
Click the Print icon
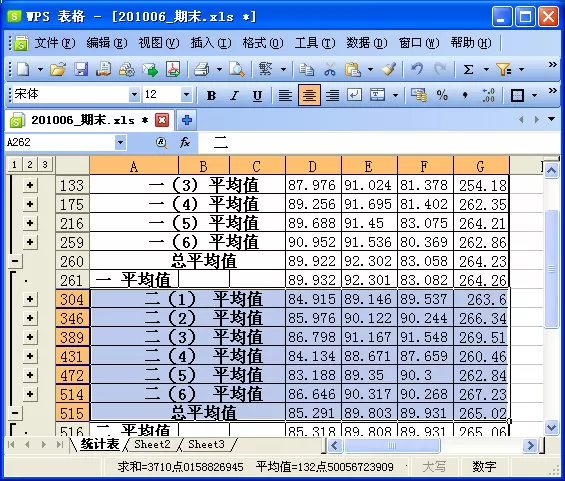[202, 69]
